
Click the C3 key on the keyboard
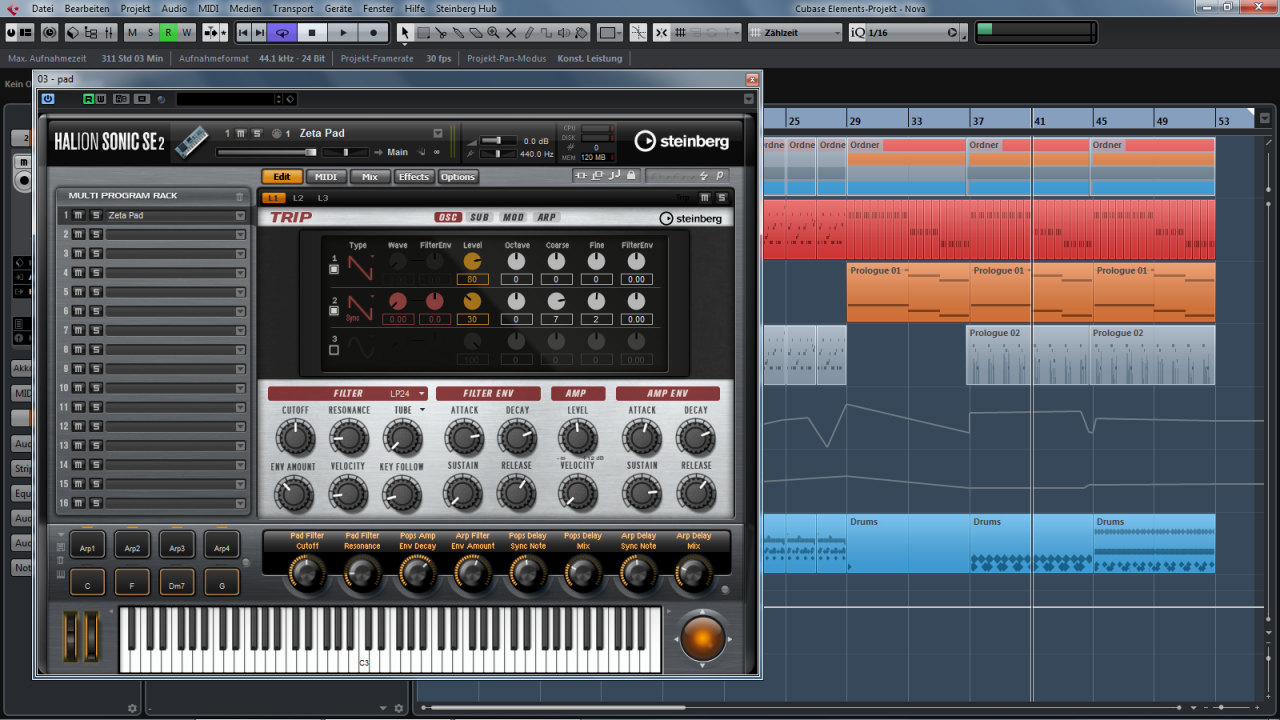coord(364,650)
